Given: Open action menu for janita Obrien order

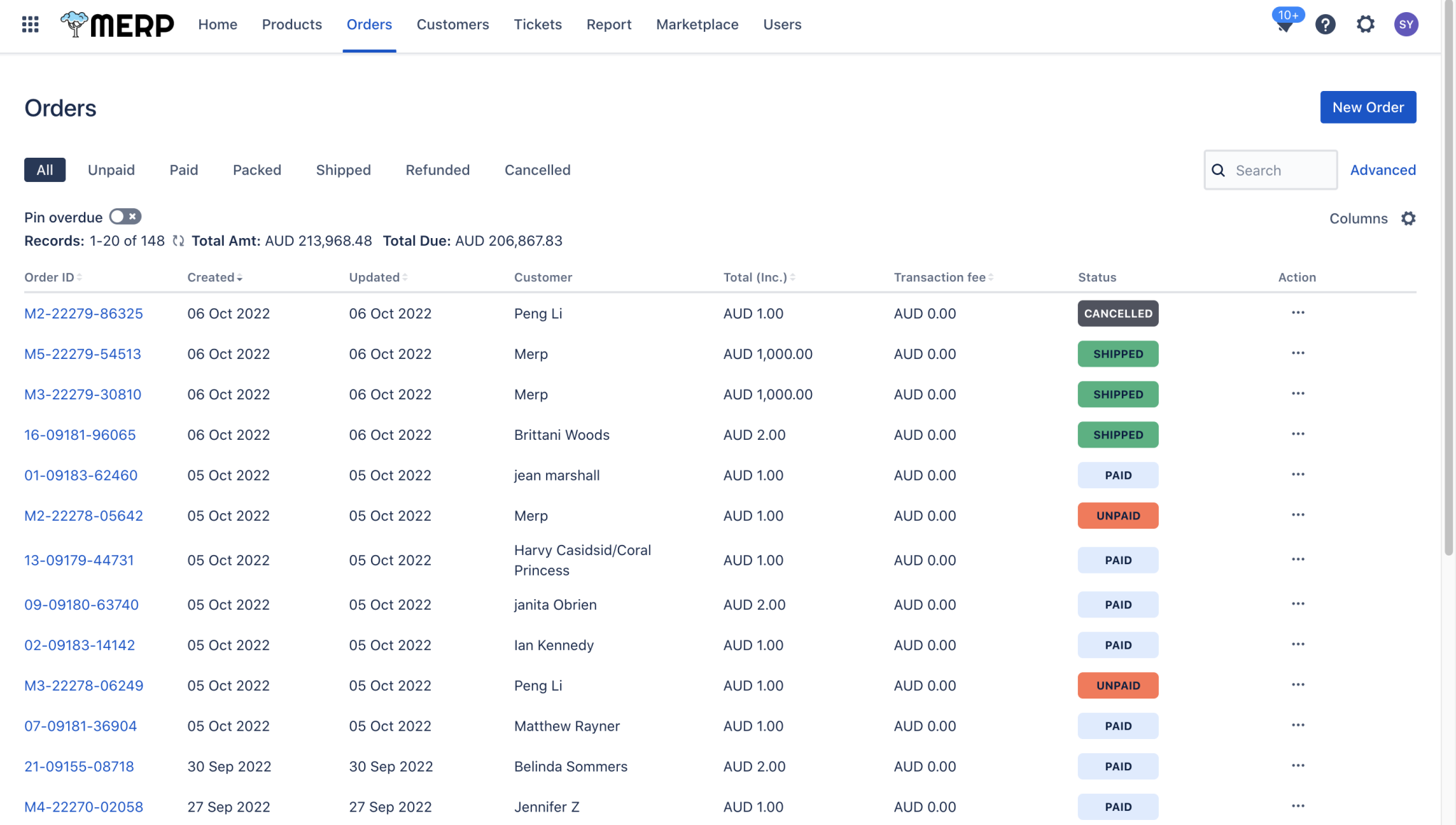Looking at the screenshot, I should click(x=1298, y=604).
